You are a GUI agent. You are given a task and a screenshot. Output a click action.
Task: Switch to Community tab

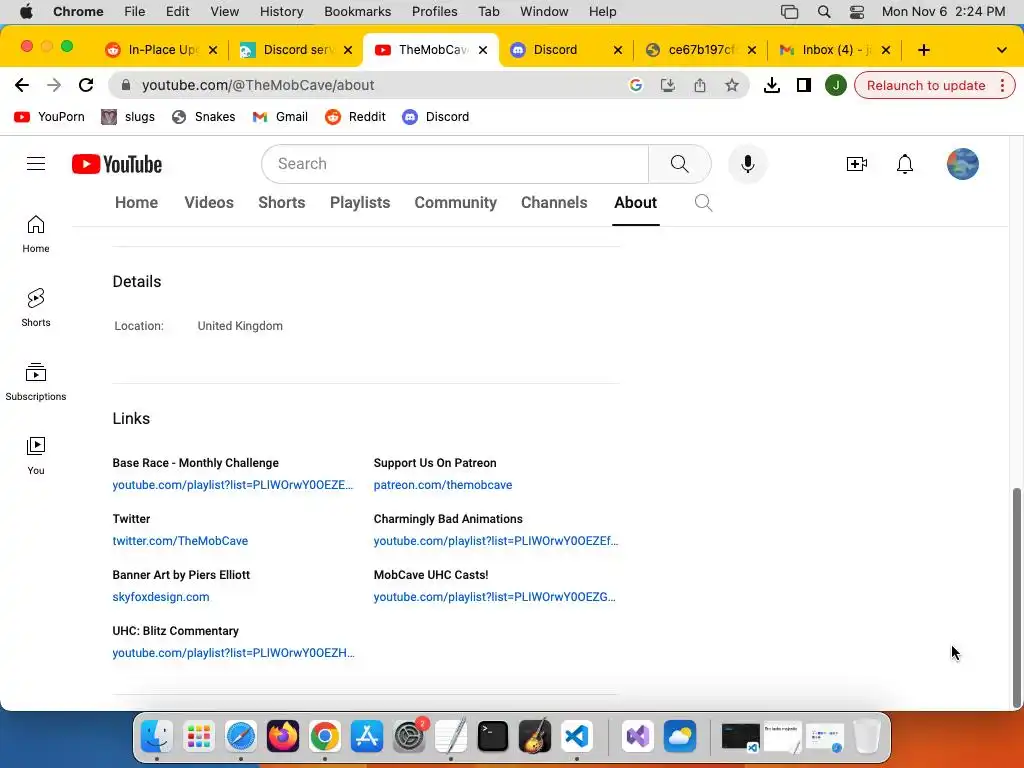tap(456, 202)
